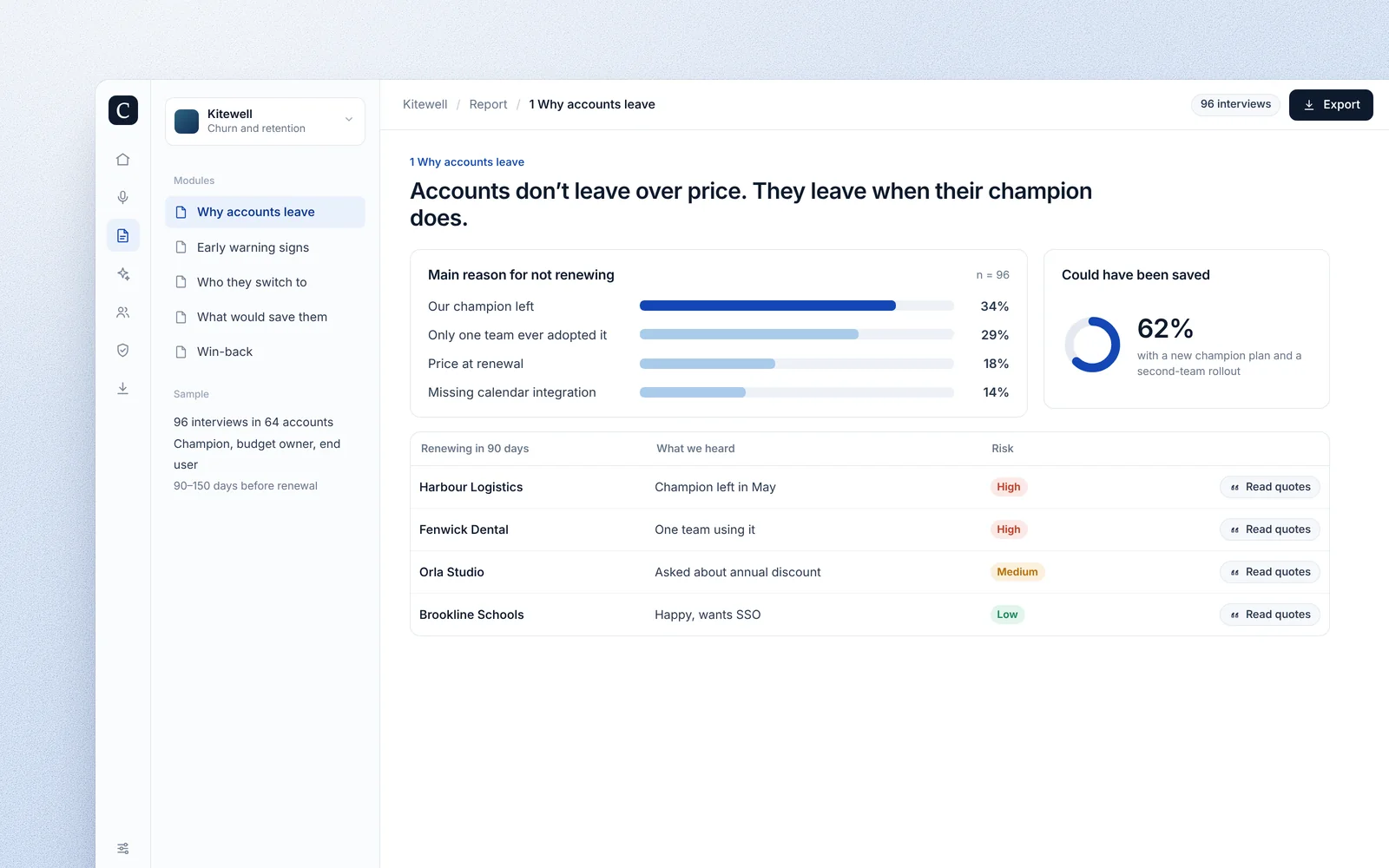The image size is (1389, 868).
Task: Click the 62% donut chart
Action: (x=1093, y=345)
